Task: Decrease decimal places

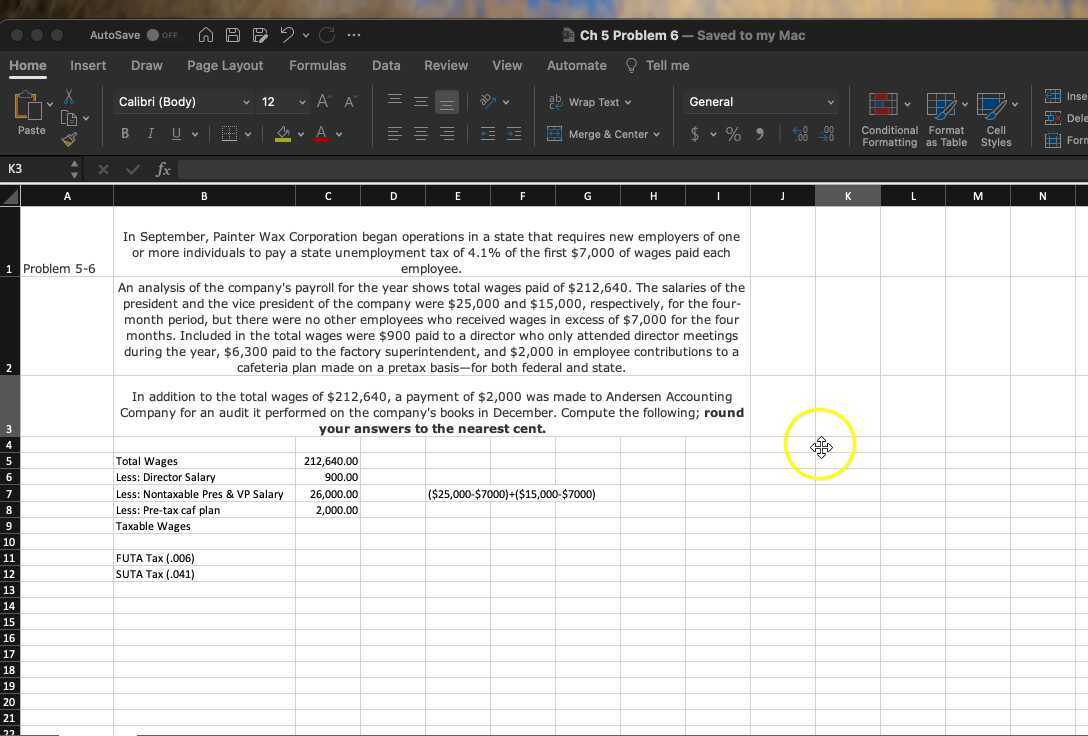Action: (826, 134)
